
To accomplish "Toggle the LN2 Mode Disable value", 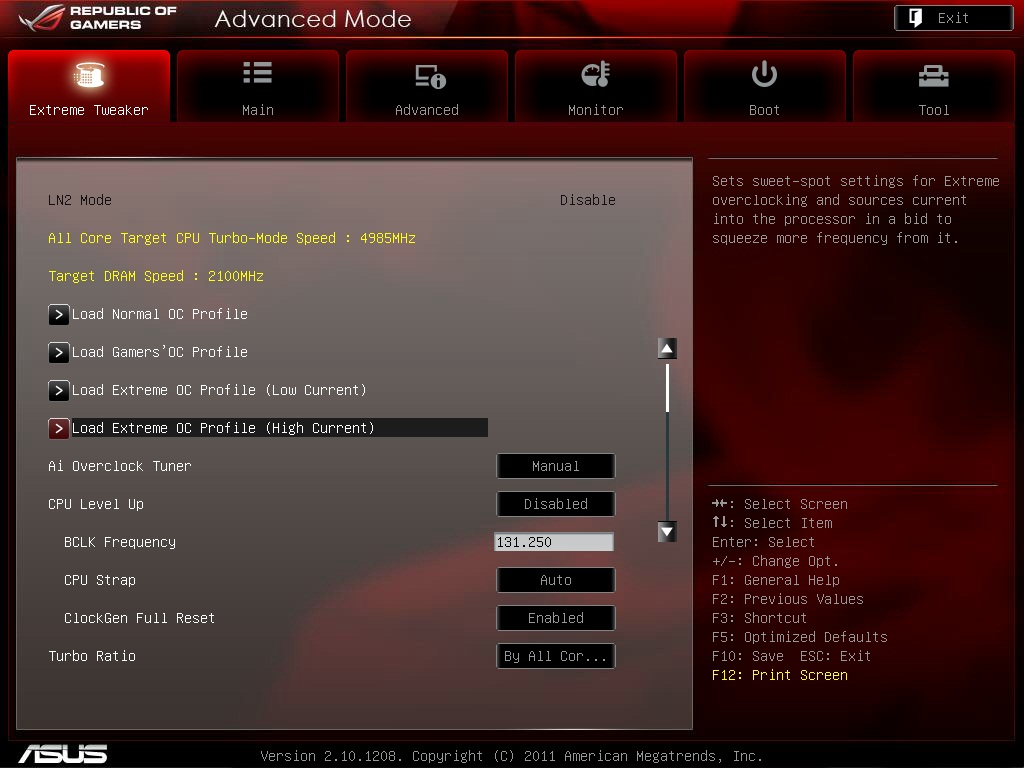I will [x=587, y=200].
